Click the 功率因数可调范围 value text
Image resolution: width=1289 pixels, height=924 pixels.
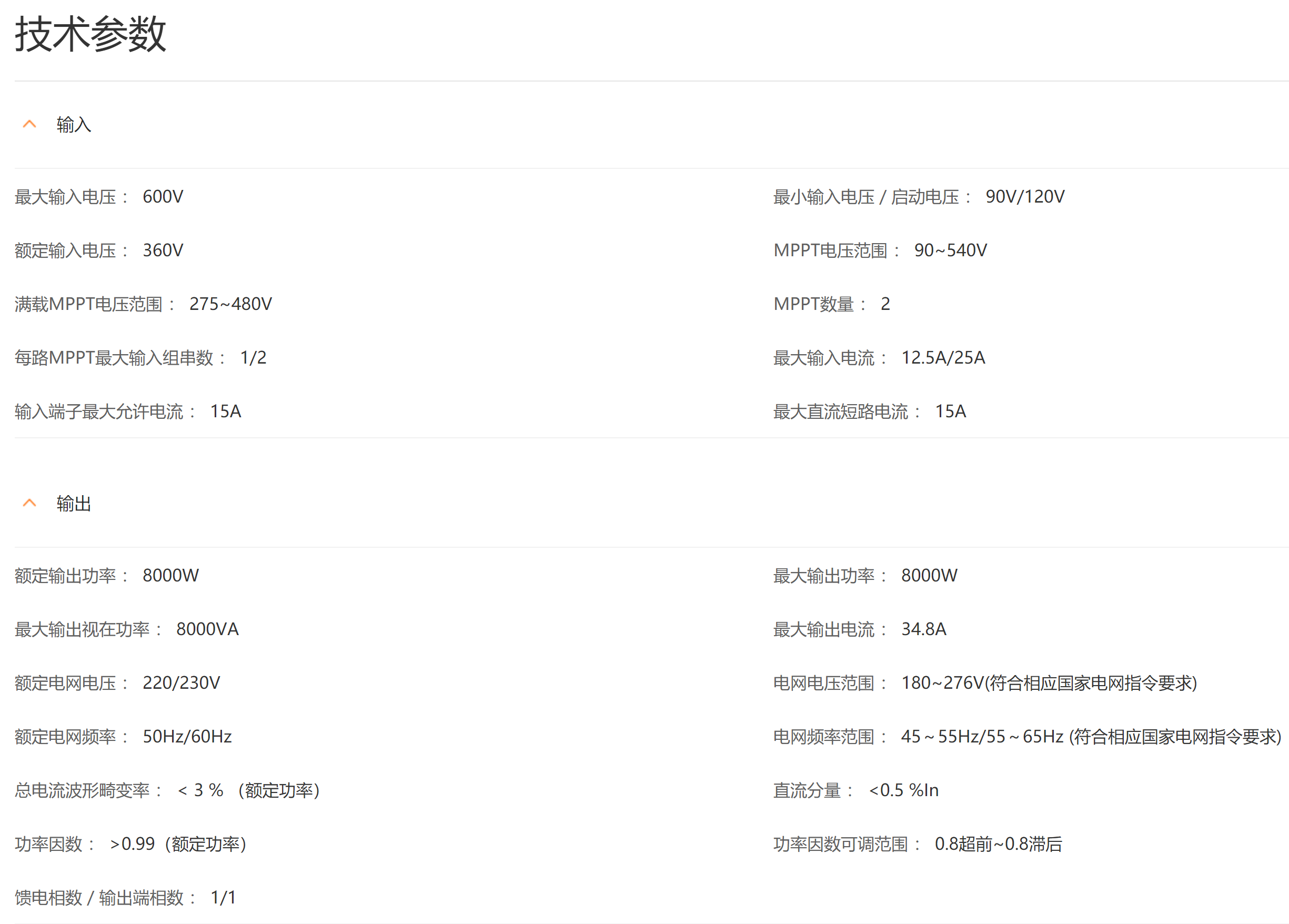click(x=998, y=844)
